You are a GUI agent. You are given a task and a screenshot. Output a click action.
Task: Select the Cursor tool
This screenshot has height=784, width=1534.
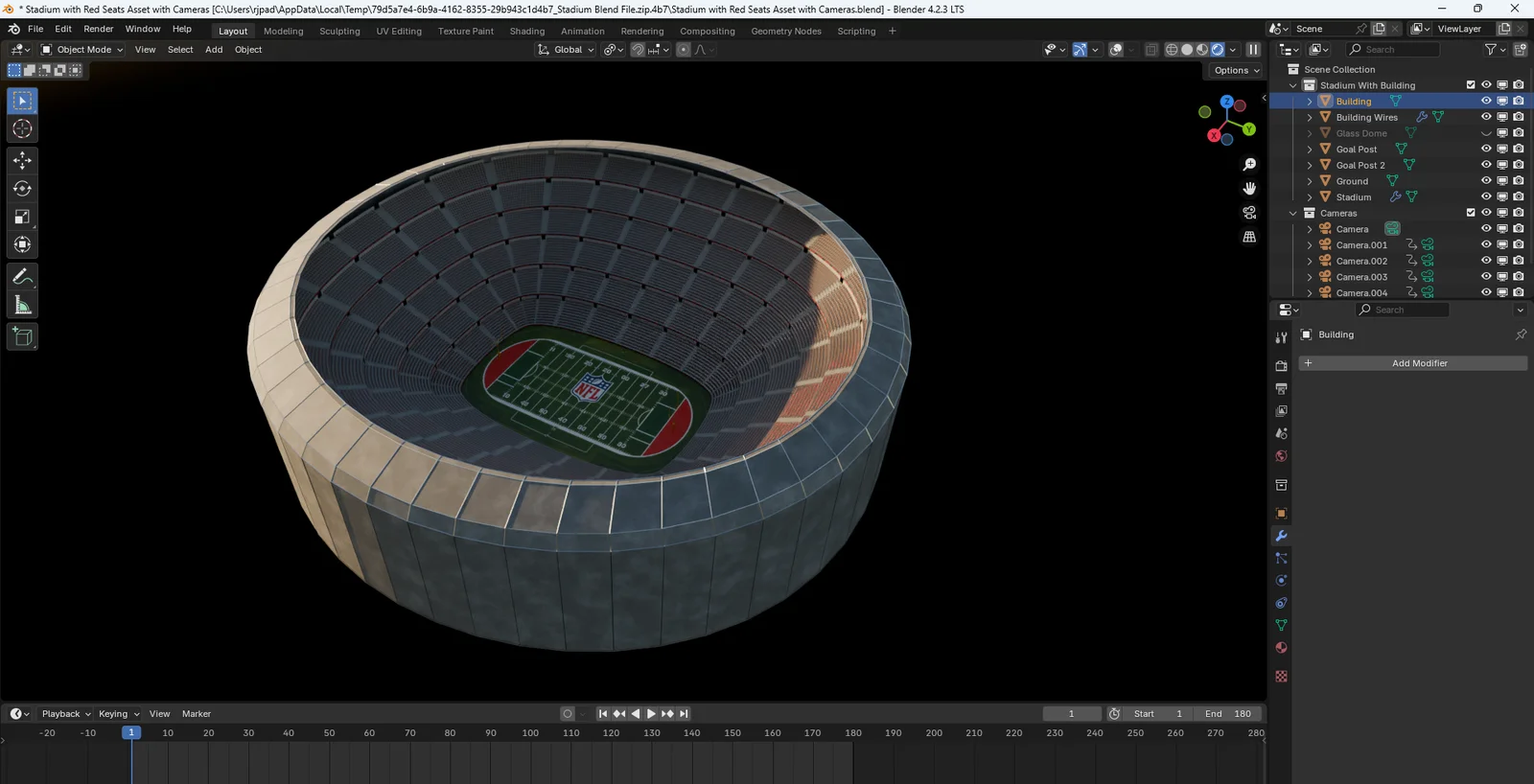[x=22, y=128]
